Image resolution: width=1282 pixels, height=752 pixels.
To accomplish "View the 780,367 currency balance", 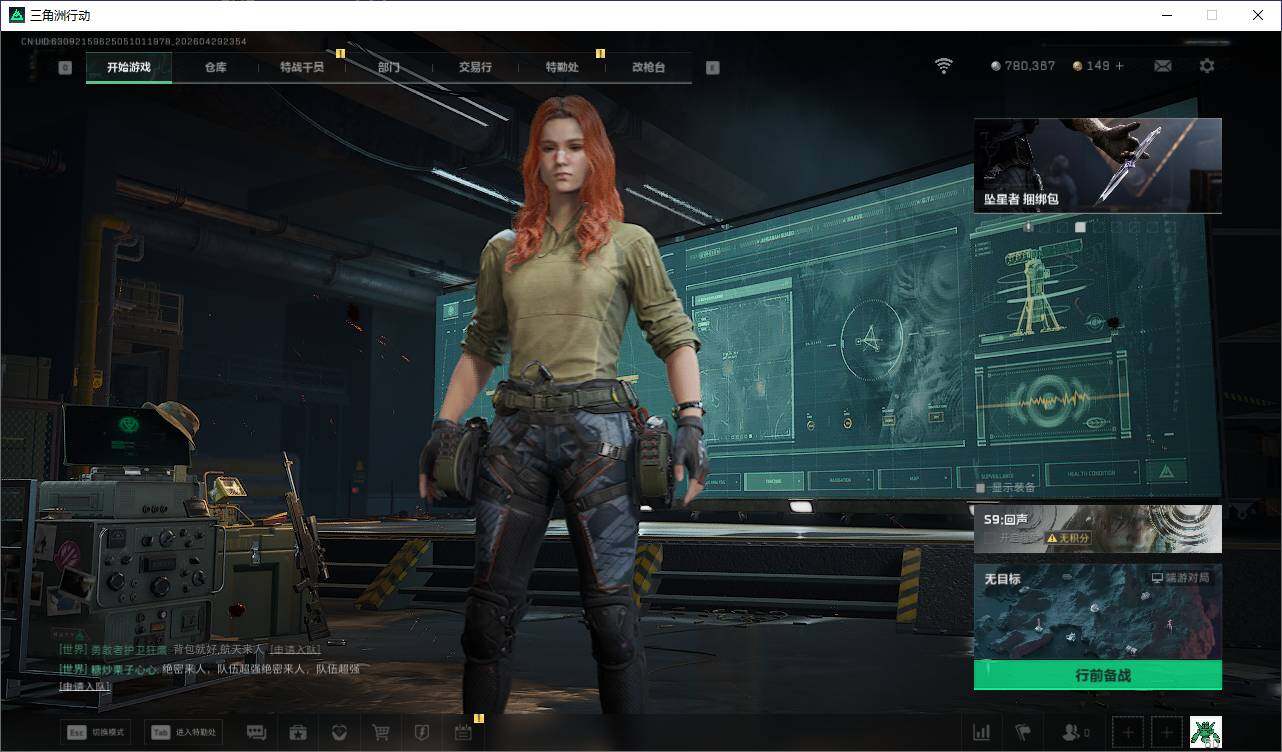I will click(1023, 66).
